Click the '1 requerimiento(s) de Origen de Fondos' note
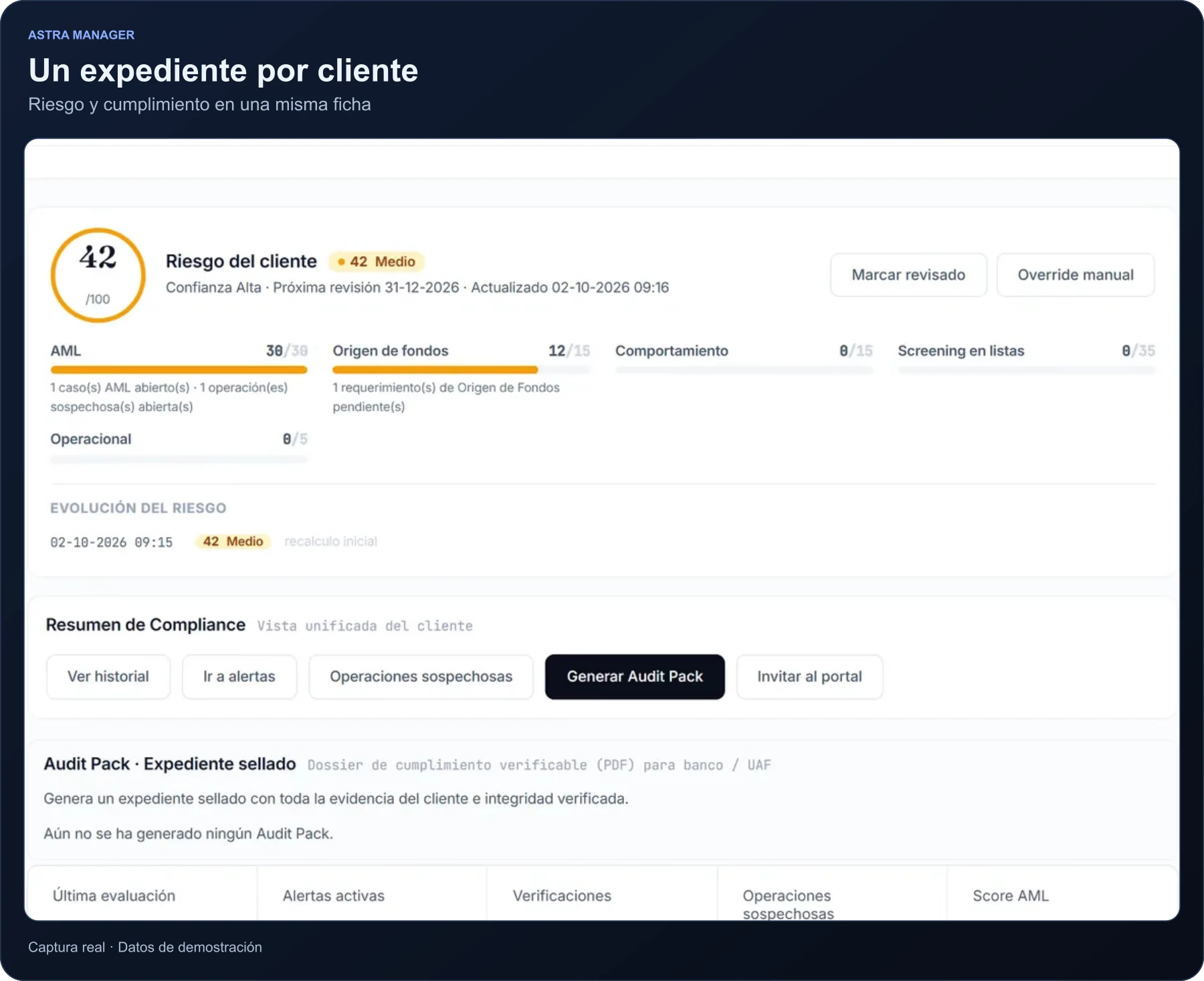 446,397
